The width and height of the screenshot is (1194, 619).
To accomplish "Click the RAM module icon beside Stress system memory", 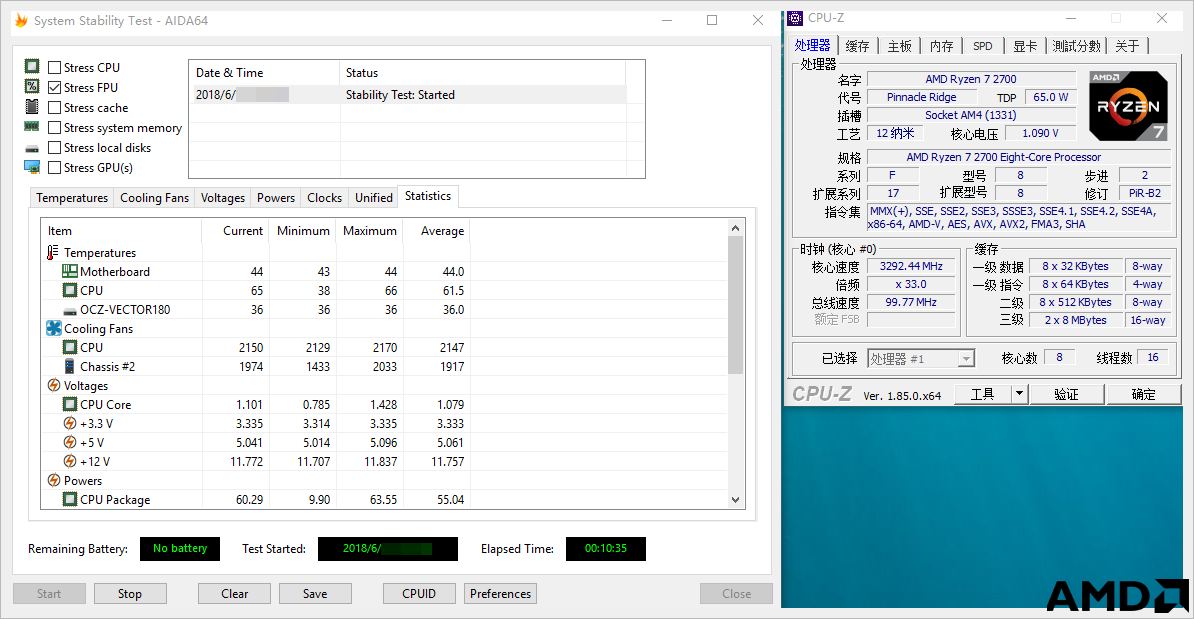I will coord(32,126).
